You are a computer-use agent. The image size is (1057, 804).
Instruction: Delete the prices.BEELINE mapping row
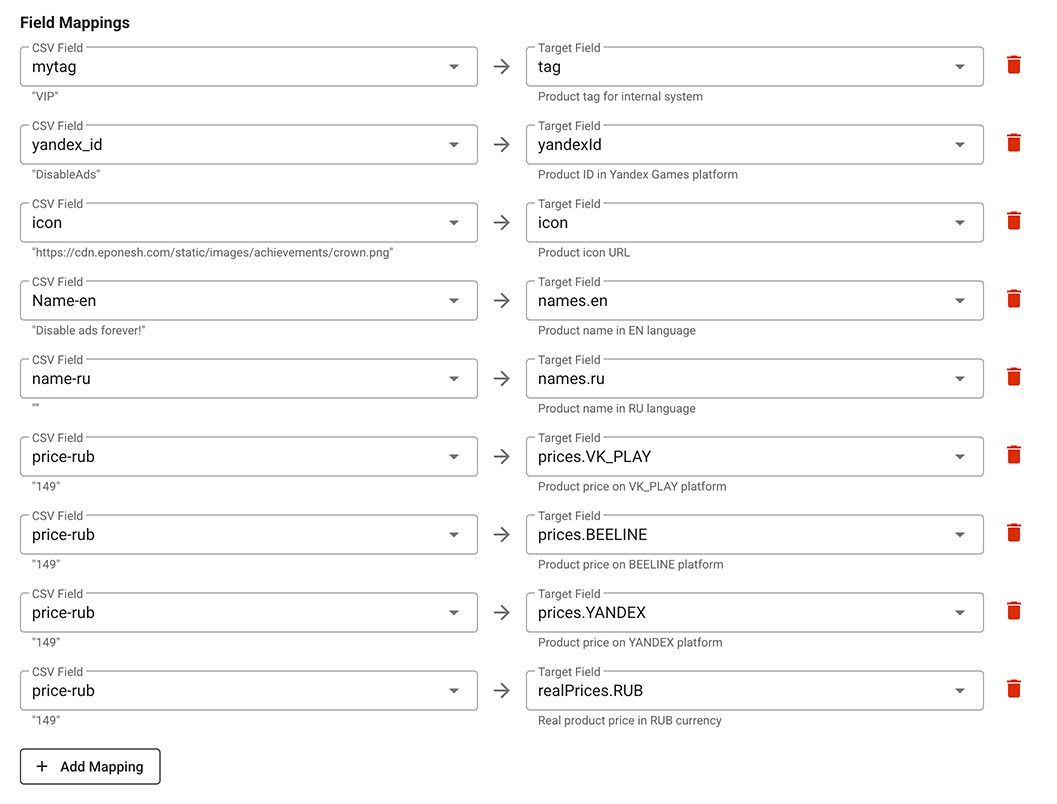tap(1013, 534)
